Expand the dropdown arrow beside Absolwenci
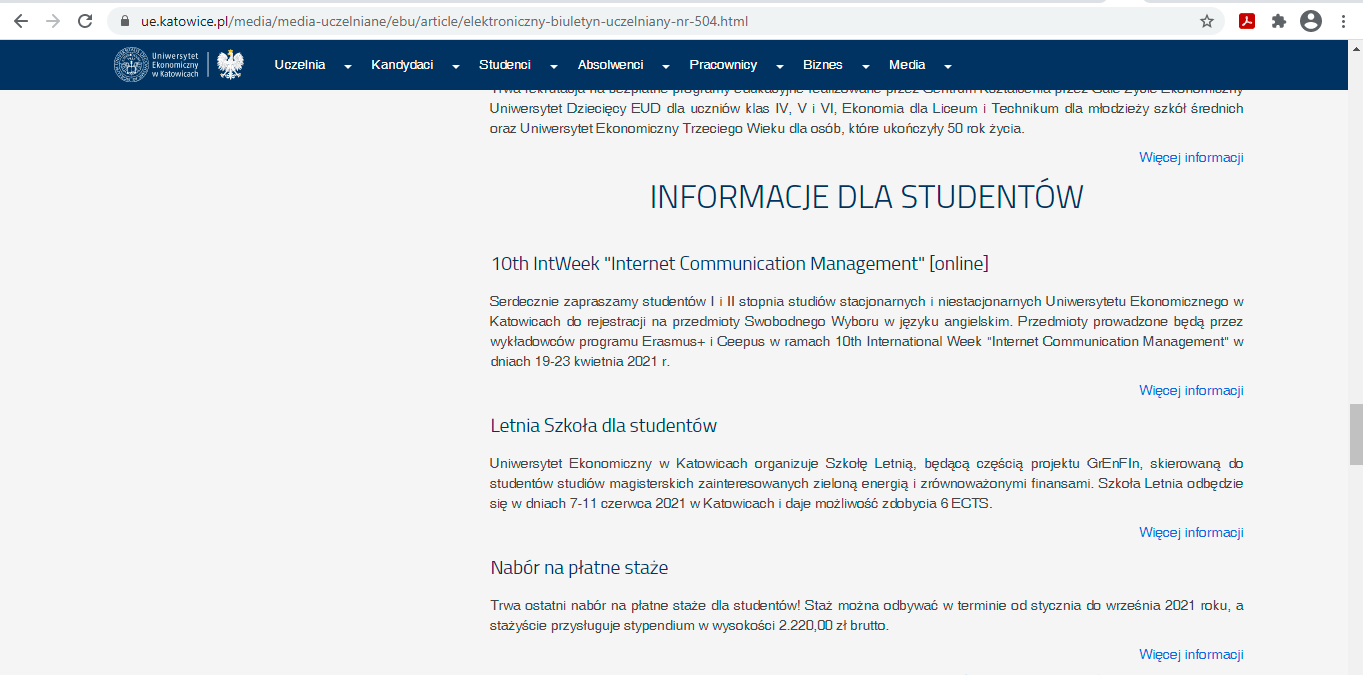 (666, 66)
